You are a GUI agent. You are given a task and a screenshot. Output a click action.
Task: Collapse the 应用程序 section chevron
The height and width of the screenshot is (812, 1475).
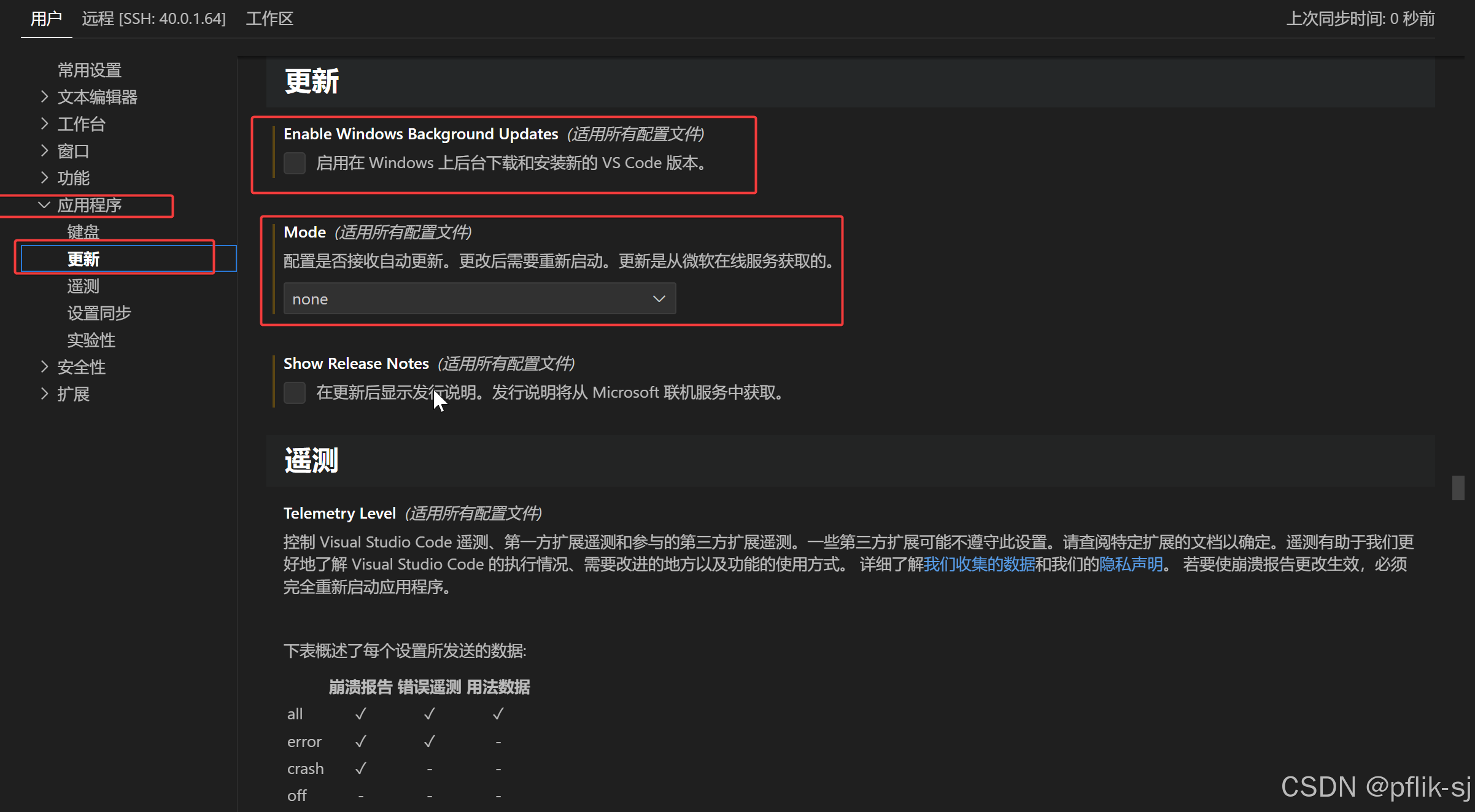(44, 204)
